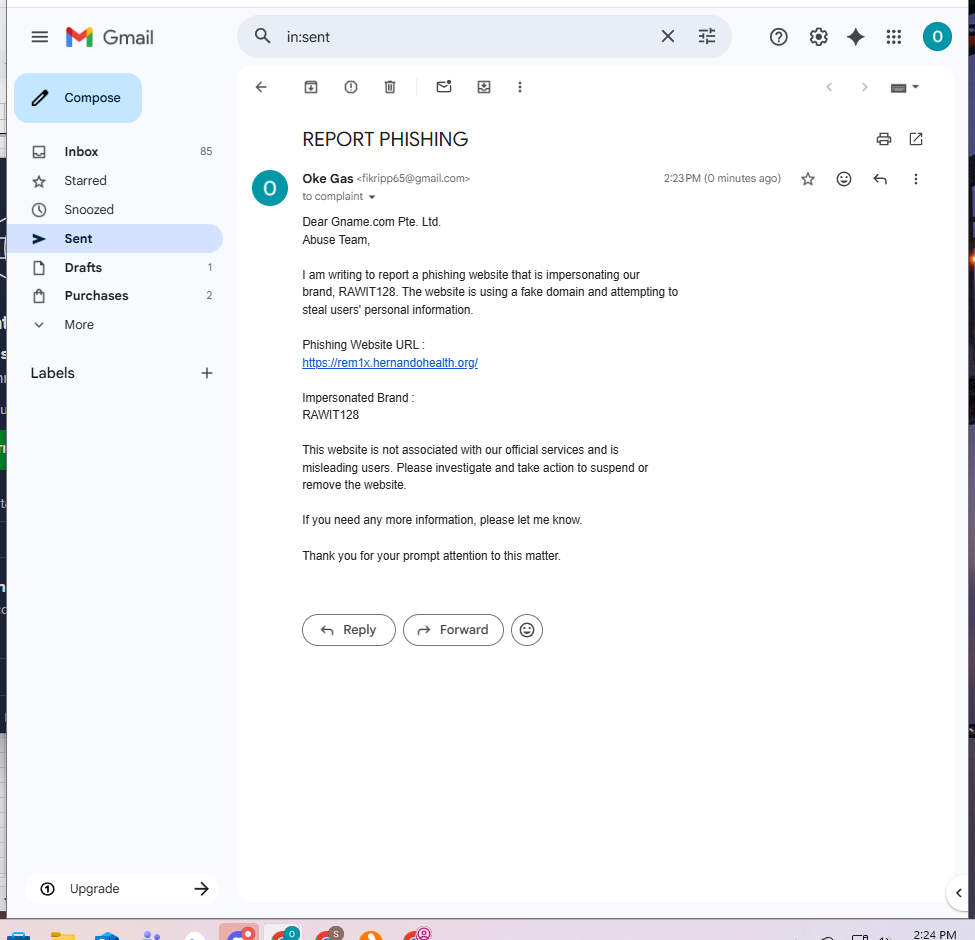Click the Gmail logo
Screen dimensions: 975x940
point(110,37)
